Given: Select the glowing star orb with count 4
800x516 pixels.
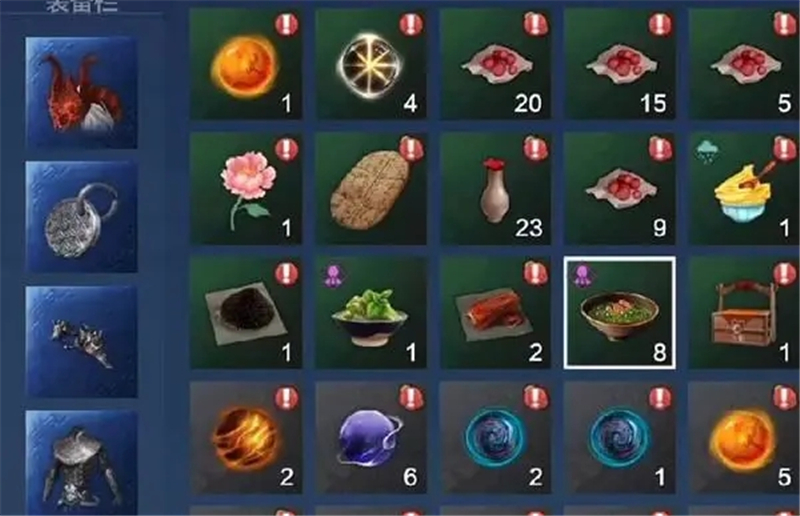Looking at the screenshot, I should coord(371,64).
